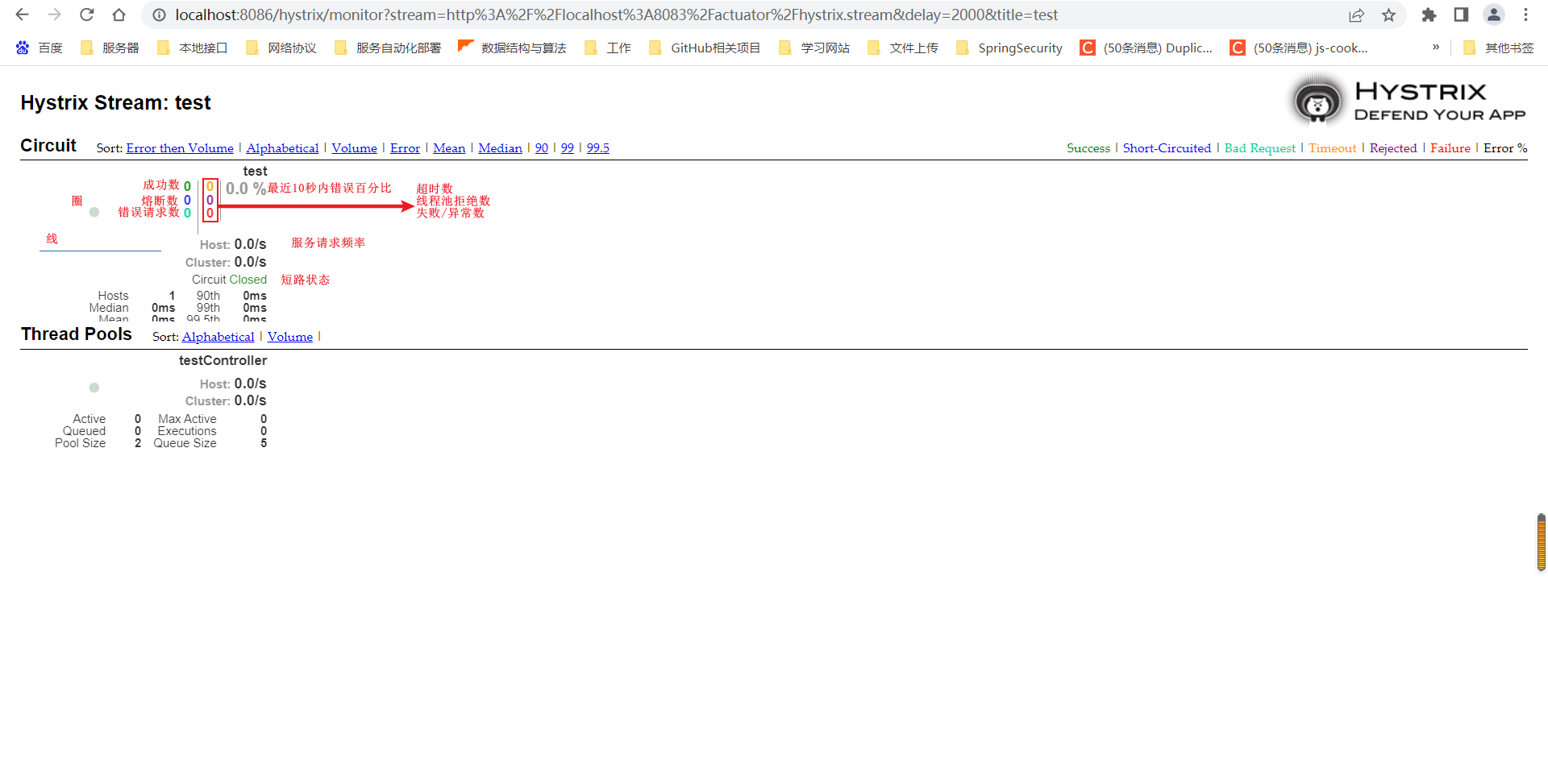The width and height of the screenshot is (1548, 784).
Task: Sort circuits by 90th percentile
Action: point(541,148)
